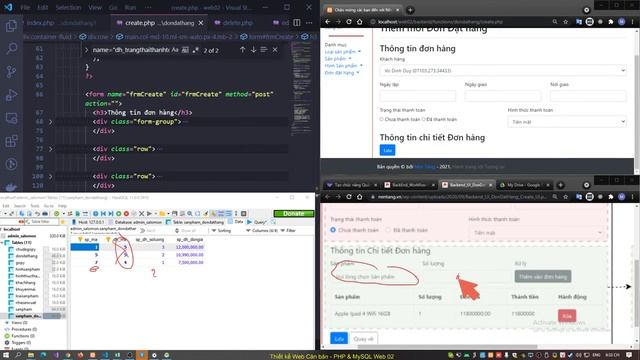The width and height of the screenshot is (640, 360).
Task: Unfold the form-group div at line 68
Action: pos(51,122)
